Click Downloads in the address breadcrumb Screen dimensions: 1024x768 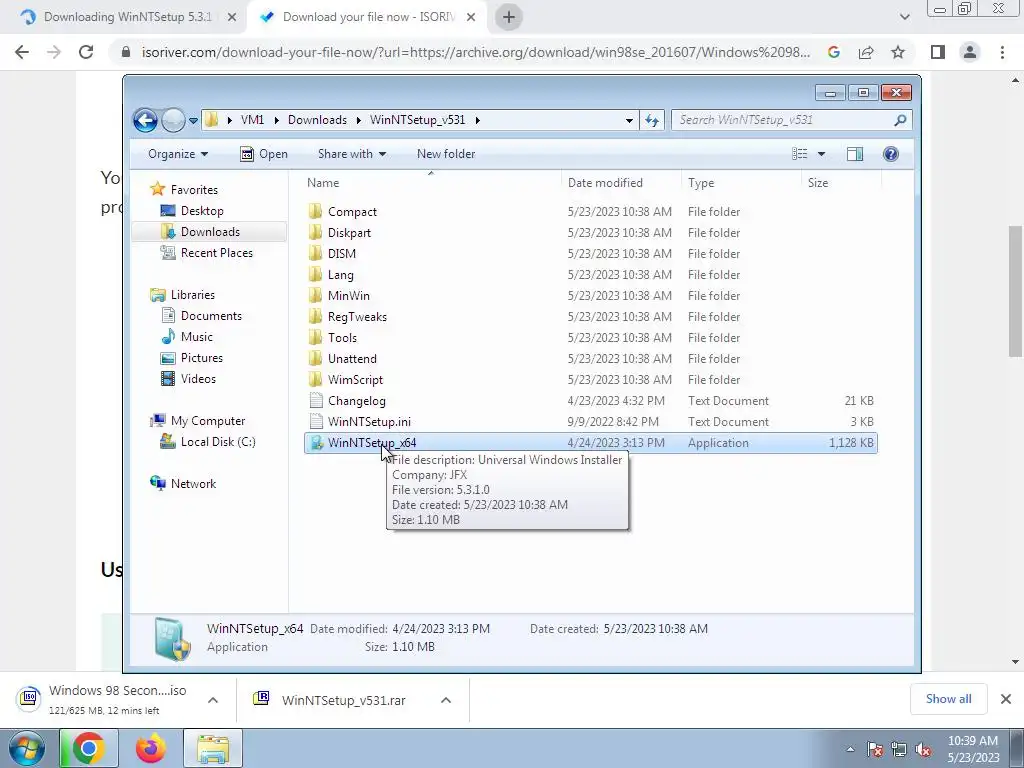click(x=317, y=120)
